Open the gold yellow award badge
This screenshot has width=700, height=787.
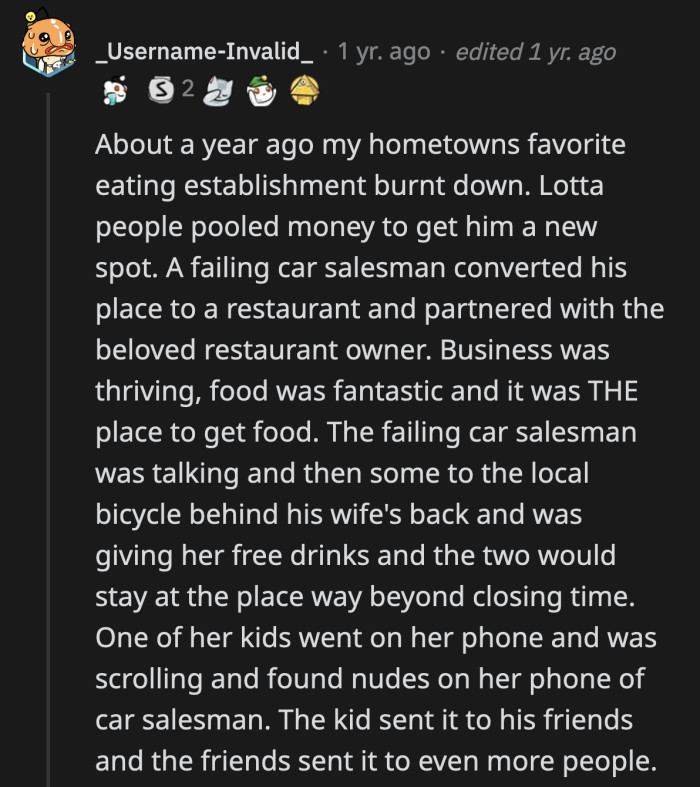click(x=303, y=93)
